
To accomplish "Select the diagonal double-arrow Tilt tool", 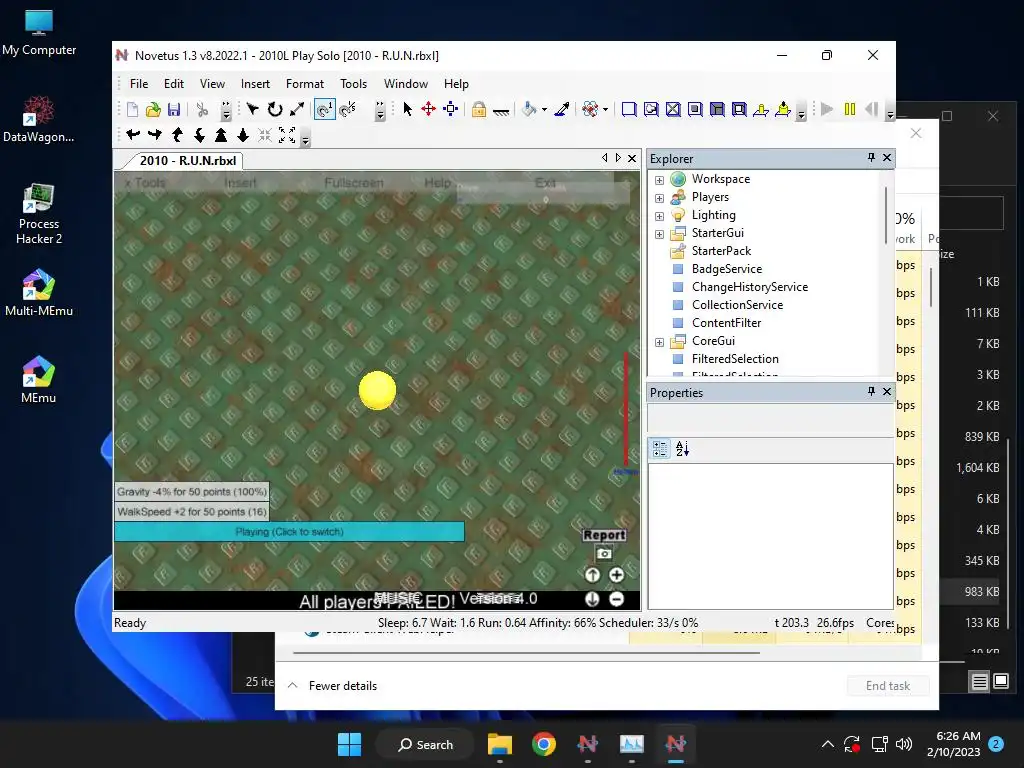I will [x=297, y=109].
